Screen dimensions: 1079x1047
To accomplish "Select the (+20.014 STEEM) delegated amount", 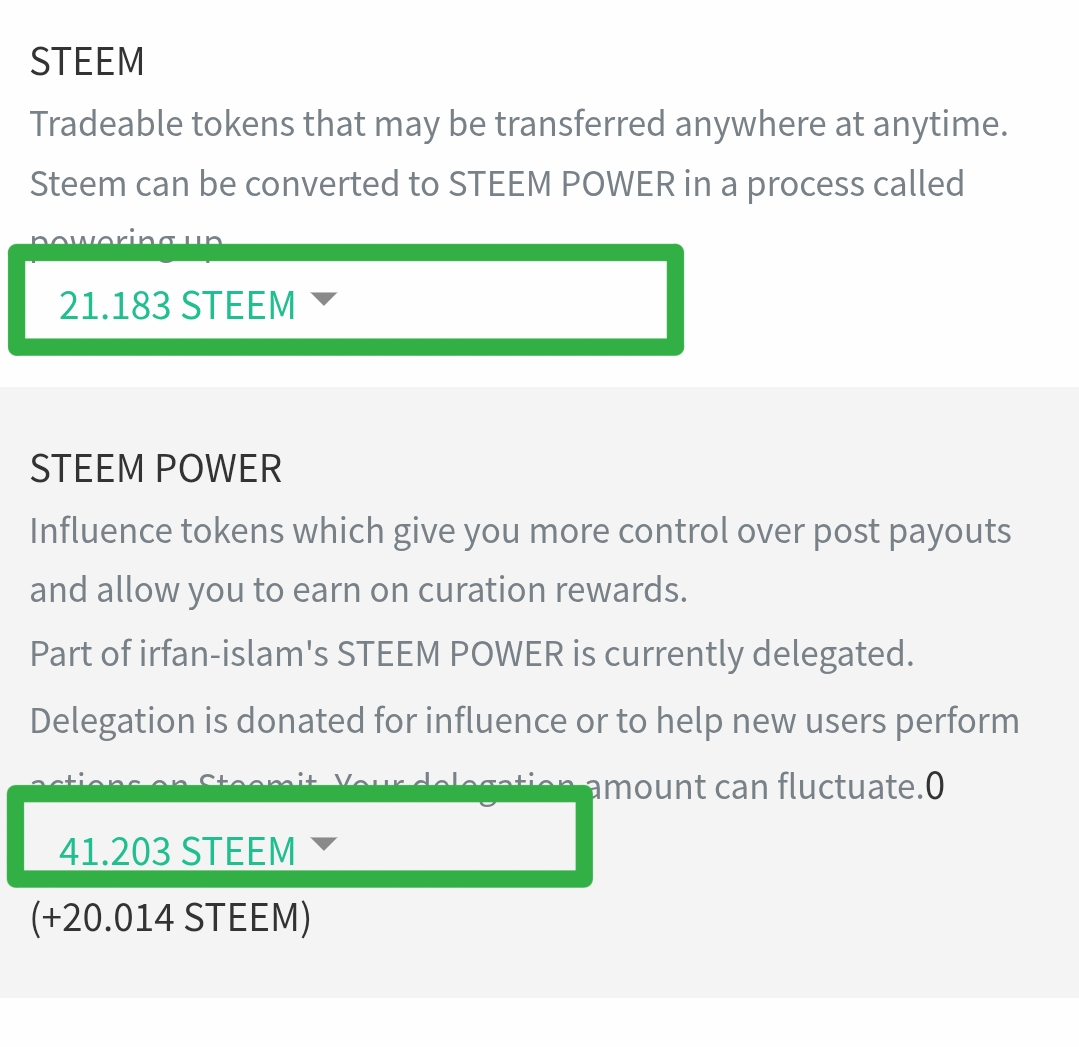I will 171,918.
